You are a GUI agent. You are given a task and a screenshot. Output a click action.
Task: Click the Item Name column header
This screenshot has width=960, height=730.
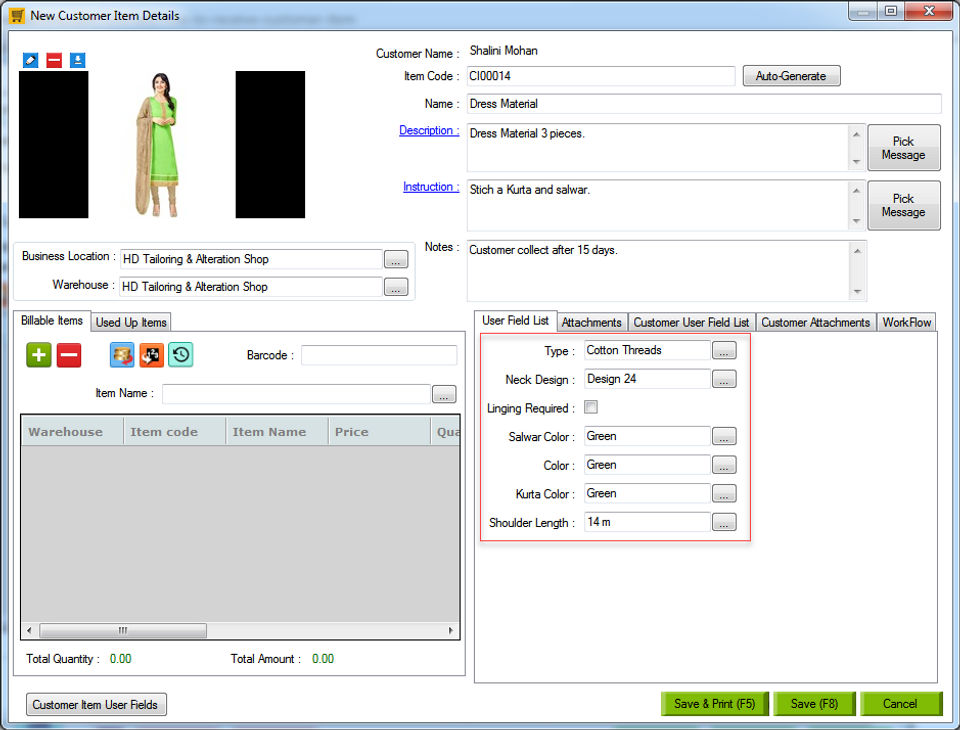[277, 432]
